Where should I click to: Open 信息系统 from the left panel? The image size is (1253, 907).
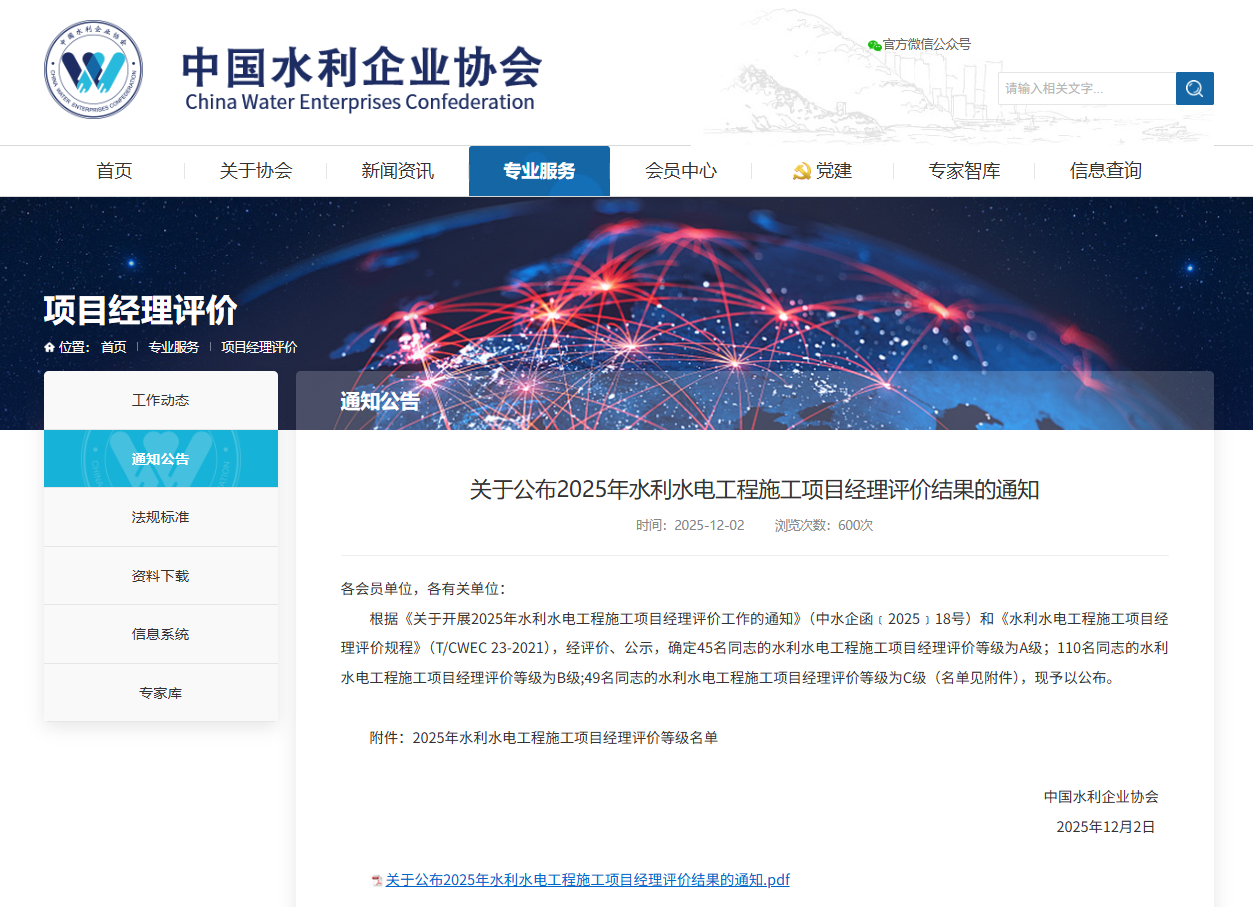[x=160, y=633]
